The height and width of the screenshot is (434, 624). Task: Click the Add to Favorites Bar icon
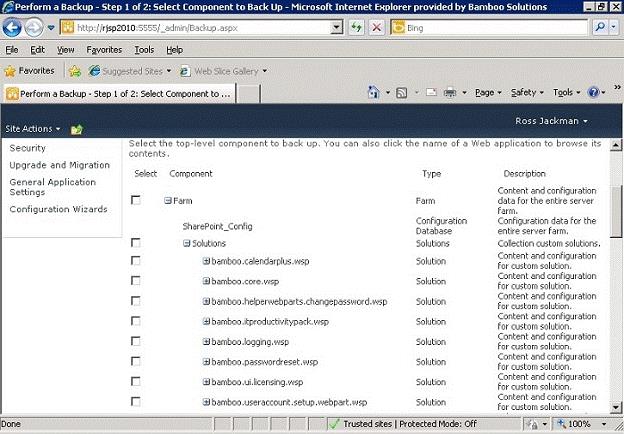pyautogui.click(x=75, y=71)
